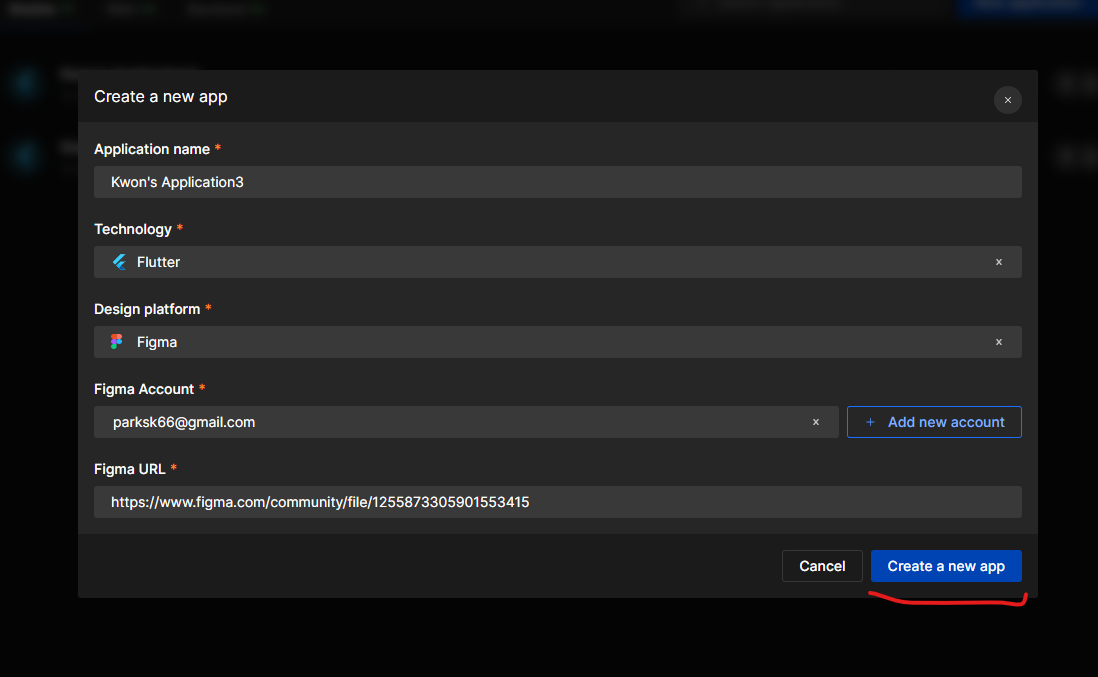Click the Create a new app button

[946, 566]
